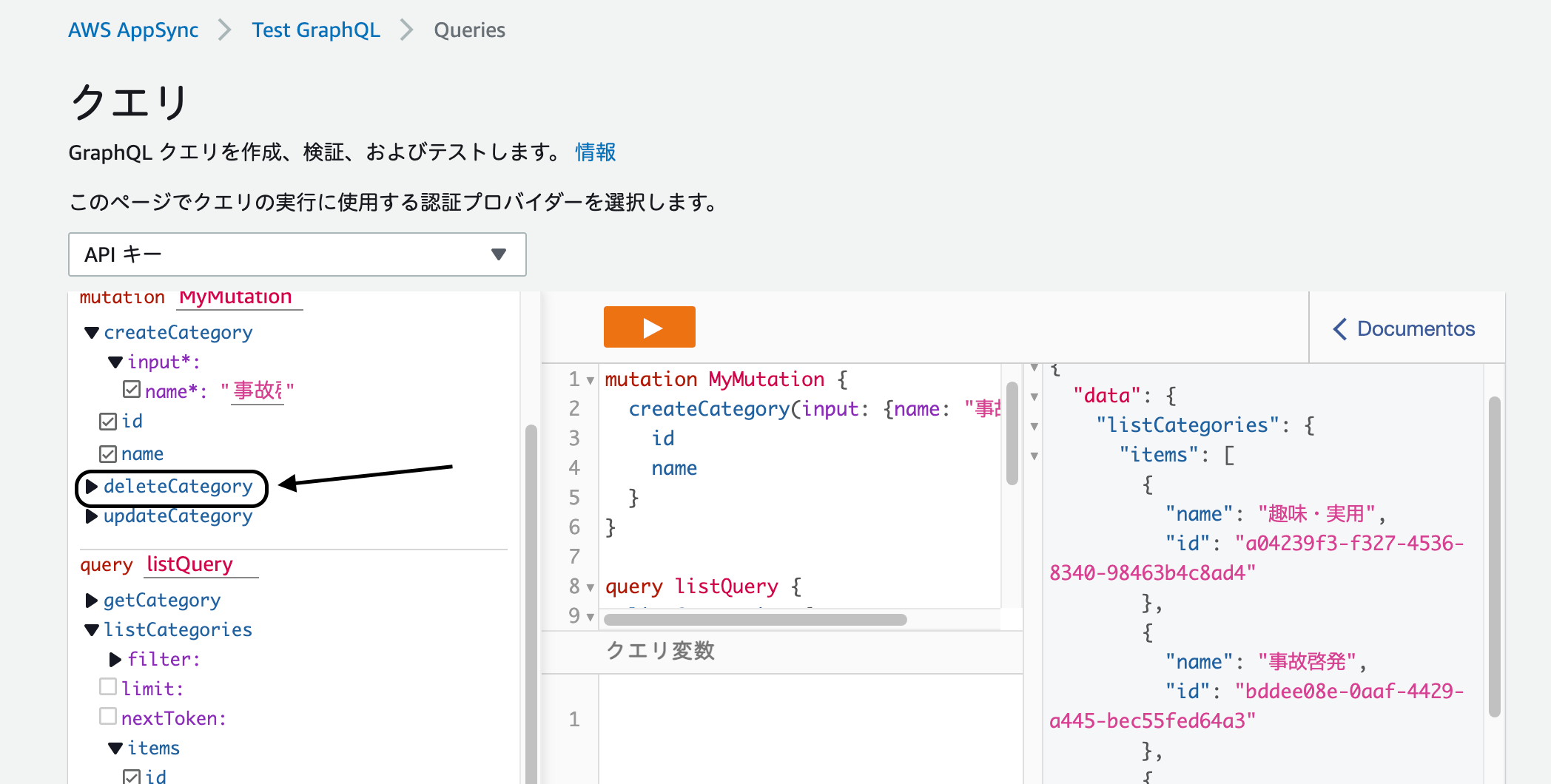Click into the query variables editor line 1
Screen dimensions: 1551x784
click(x=810, y=720)
